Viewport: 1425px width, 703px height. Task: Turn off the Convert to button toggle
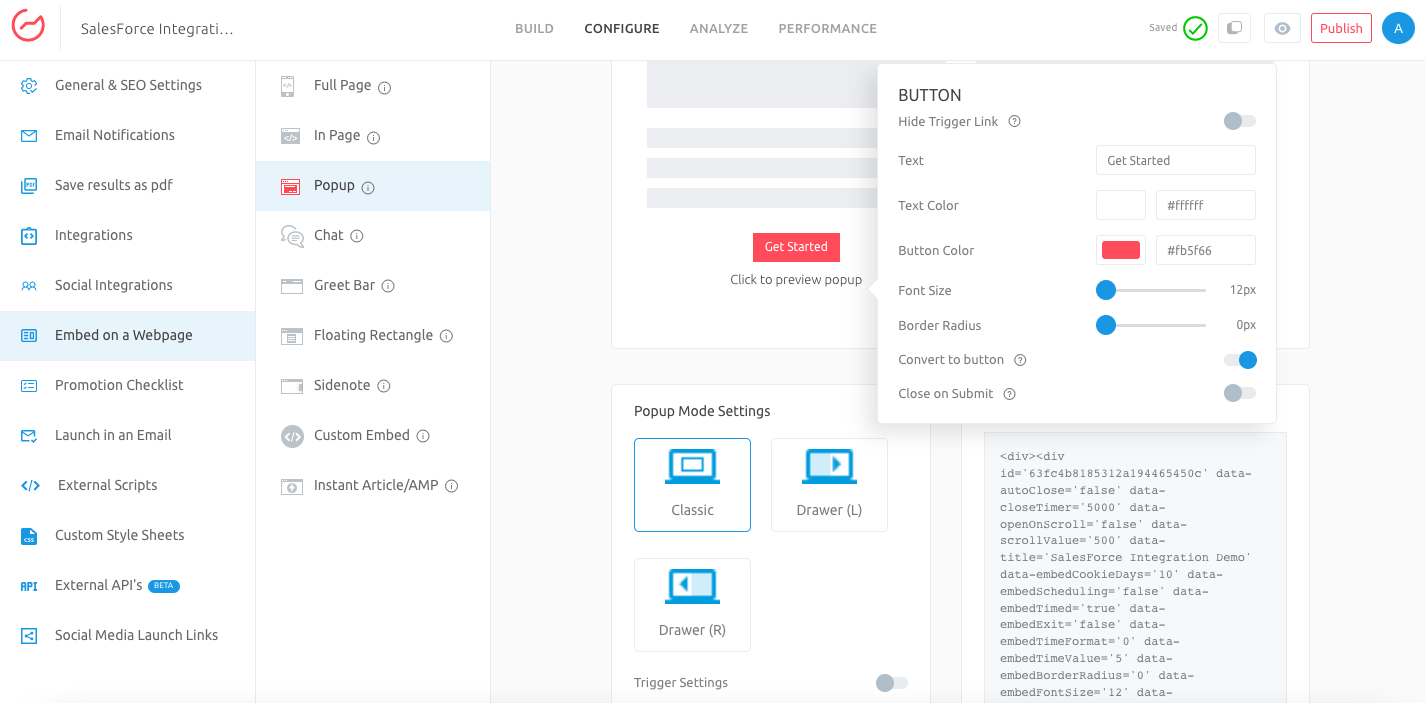point(1240,360)
